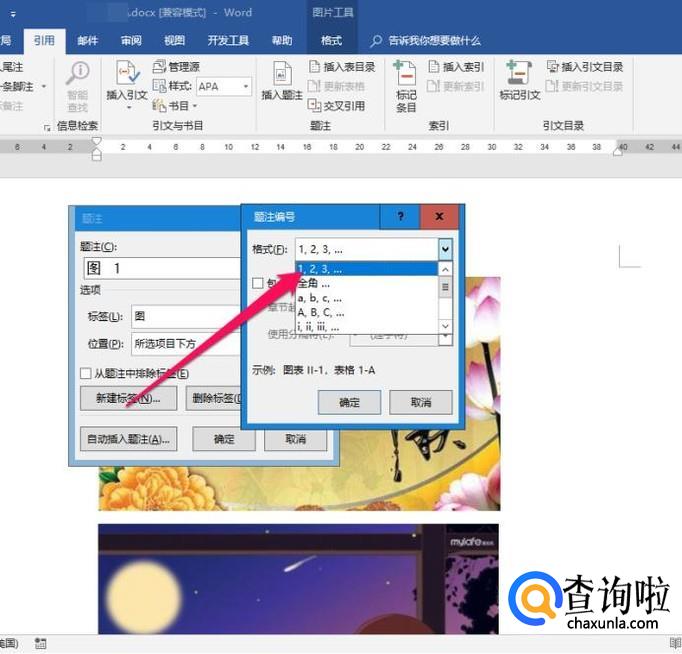Click the first-line indent marker on ruler
Image resolution: width=682 pixels, height=654 pixels.
click(97, 140)
